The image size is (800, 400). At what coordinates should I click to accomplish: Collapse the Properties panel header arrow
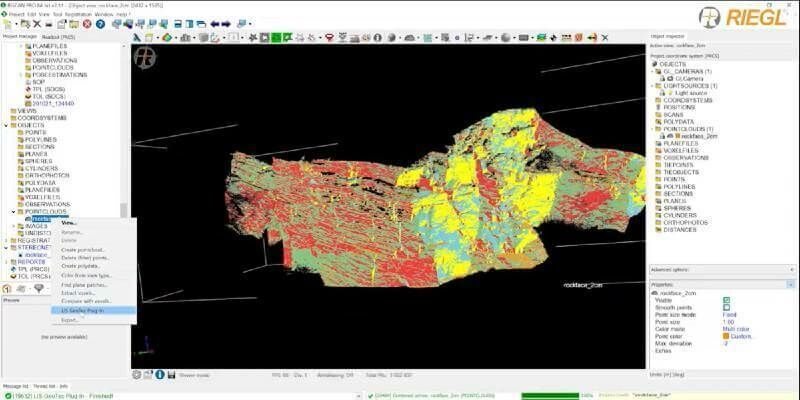pyautogui.click(x=791, y=284)
